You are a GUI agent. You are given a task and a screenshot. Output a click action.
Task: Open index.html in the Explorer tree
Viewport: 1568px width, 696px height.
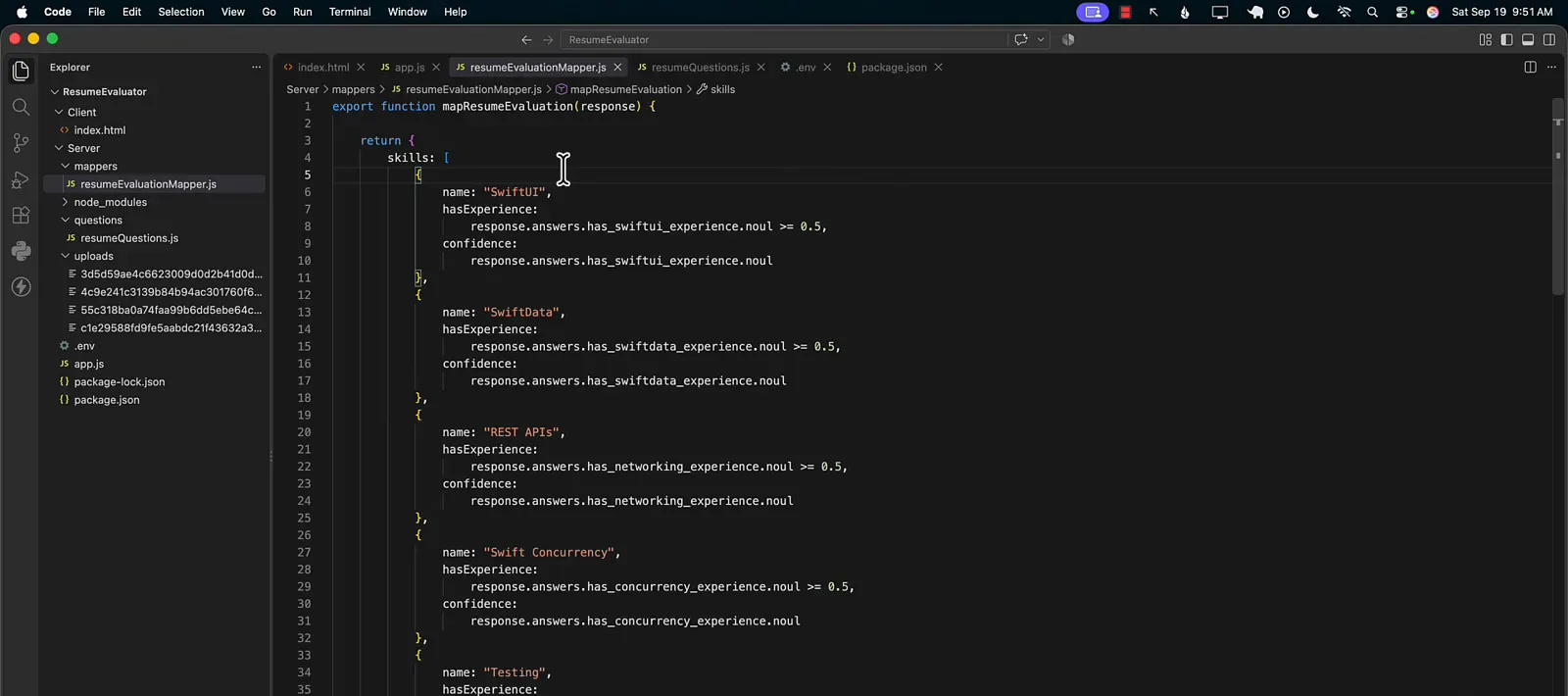[x=99, y=130]
